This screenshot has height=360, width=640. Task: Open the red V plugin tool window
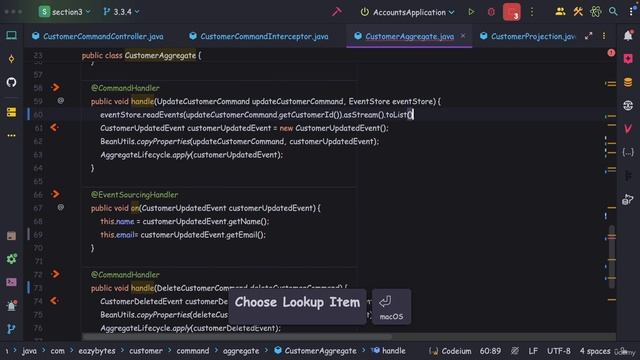pyautogui.click(x=628, y=129)
